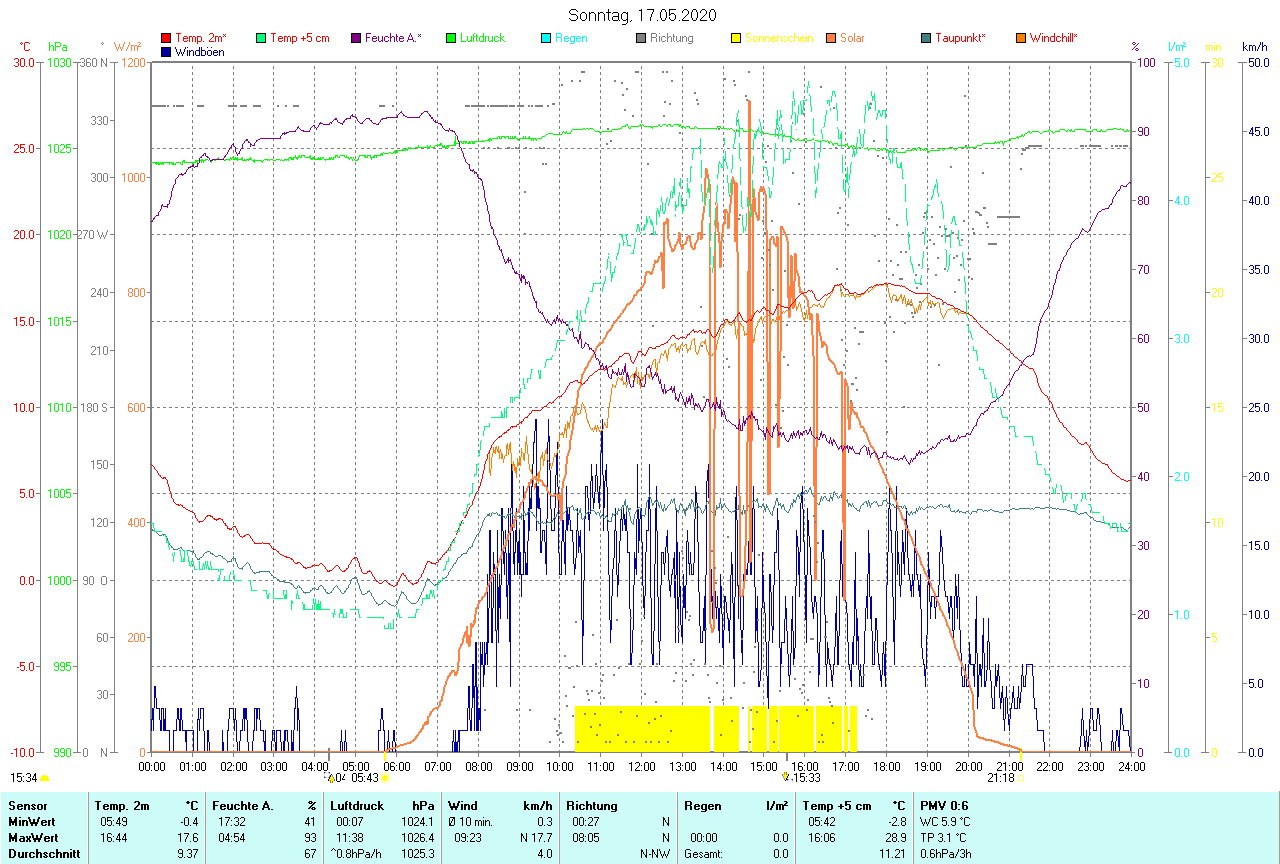Click the 'MaxWert' row label
Image resolution: width=1280 pixels, height=864 pixels.
[32, 838]
